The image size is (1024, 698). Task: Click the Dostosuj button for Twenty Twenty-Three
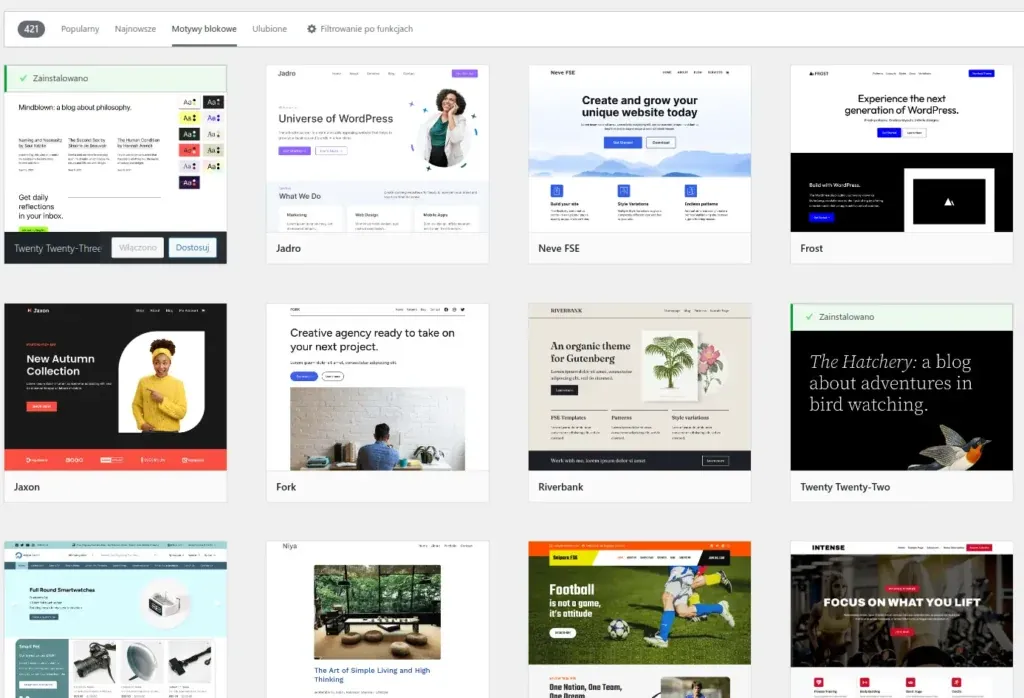click(x=192, y=247)
